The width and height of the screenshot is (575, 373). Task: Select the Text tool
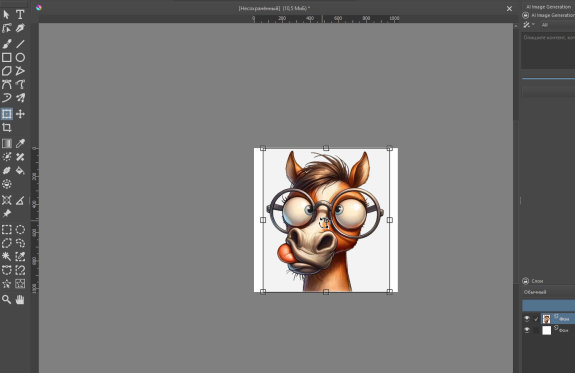(20, 14)
